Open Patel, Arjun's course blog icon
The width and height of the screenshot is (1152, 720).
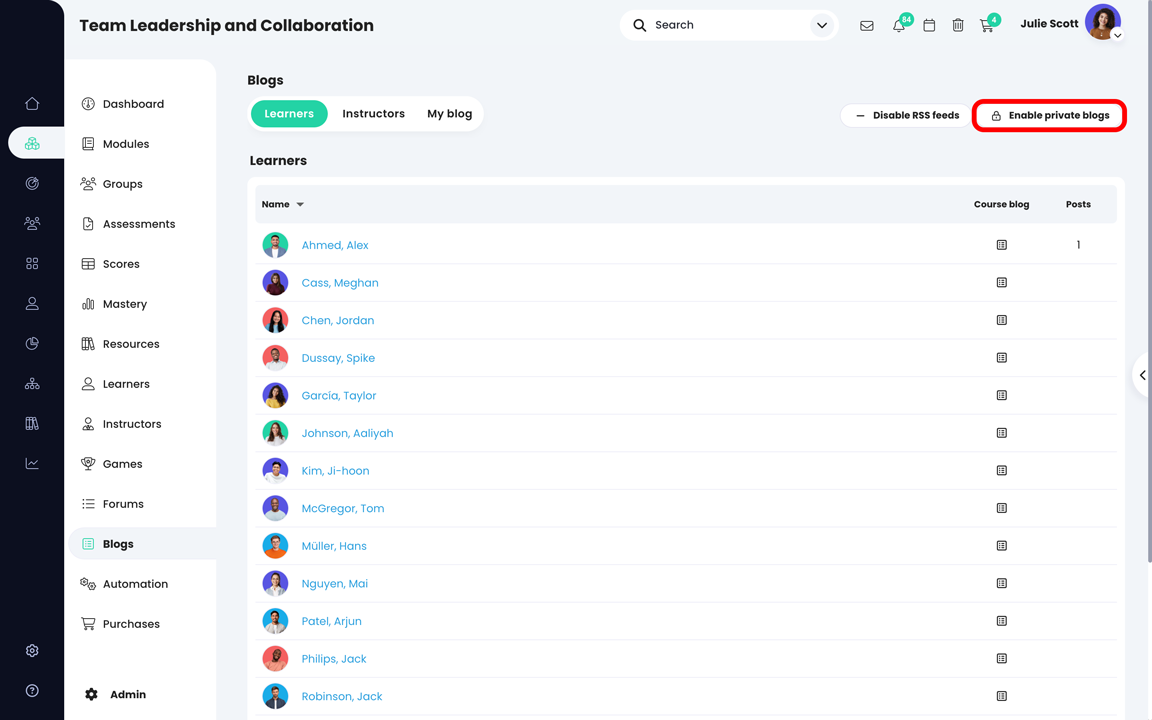(1001, 621)
